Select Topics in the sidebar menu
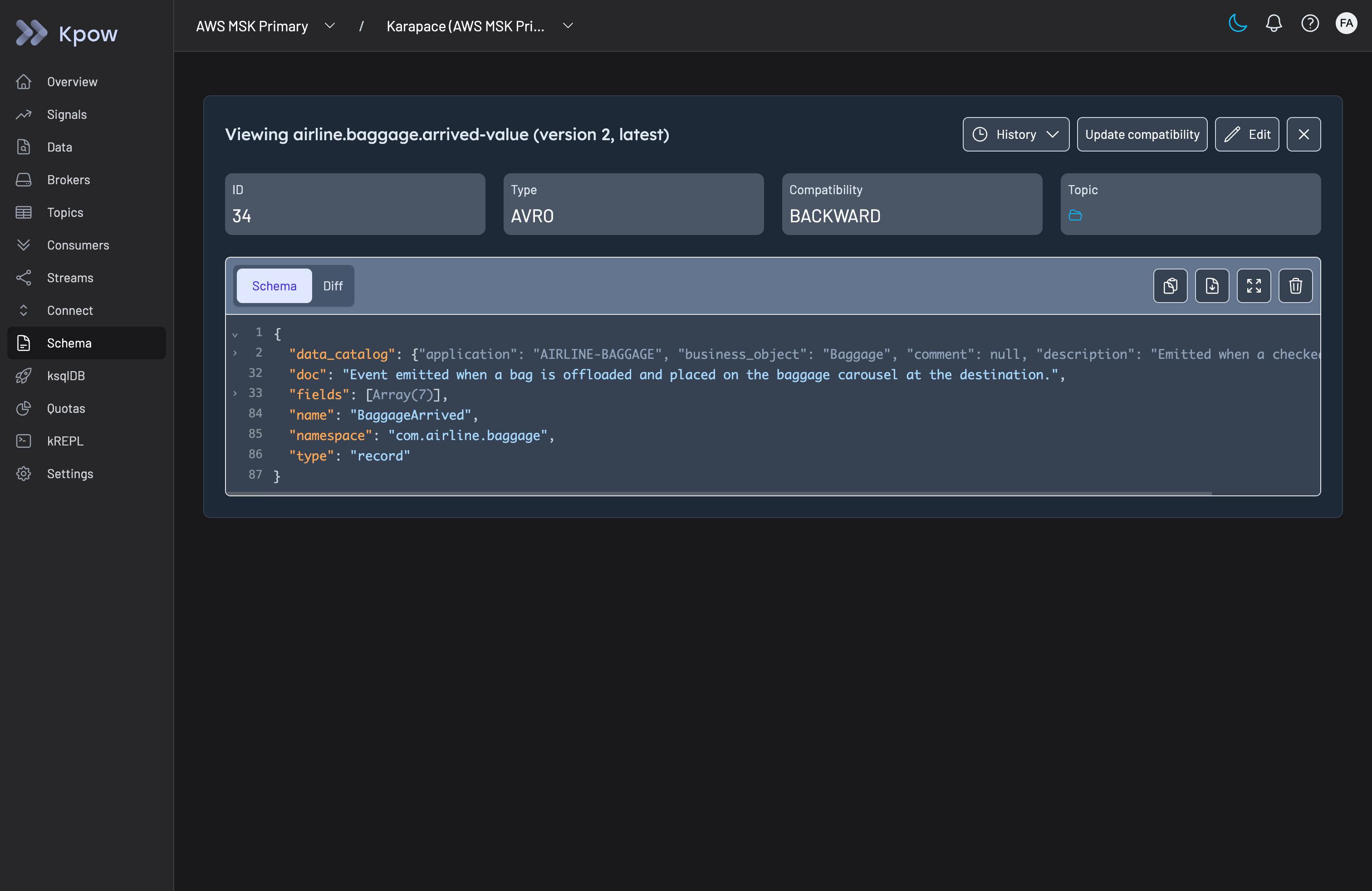This screenshot has height=891, width=1372. (65, 213)
